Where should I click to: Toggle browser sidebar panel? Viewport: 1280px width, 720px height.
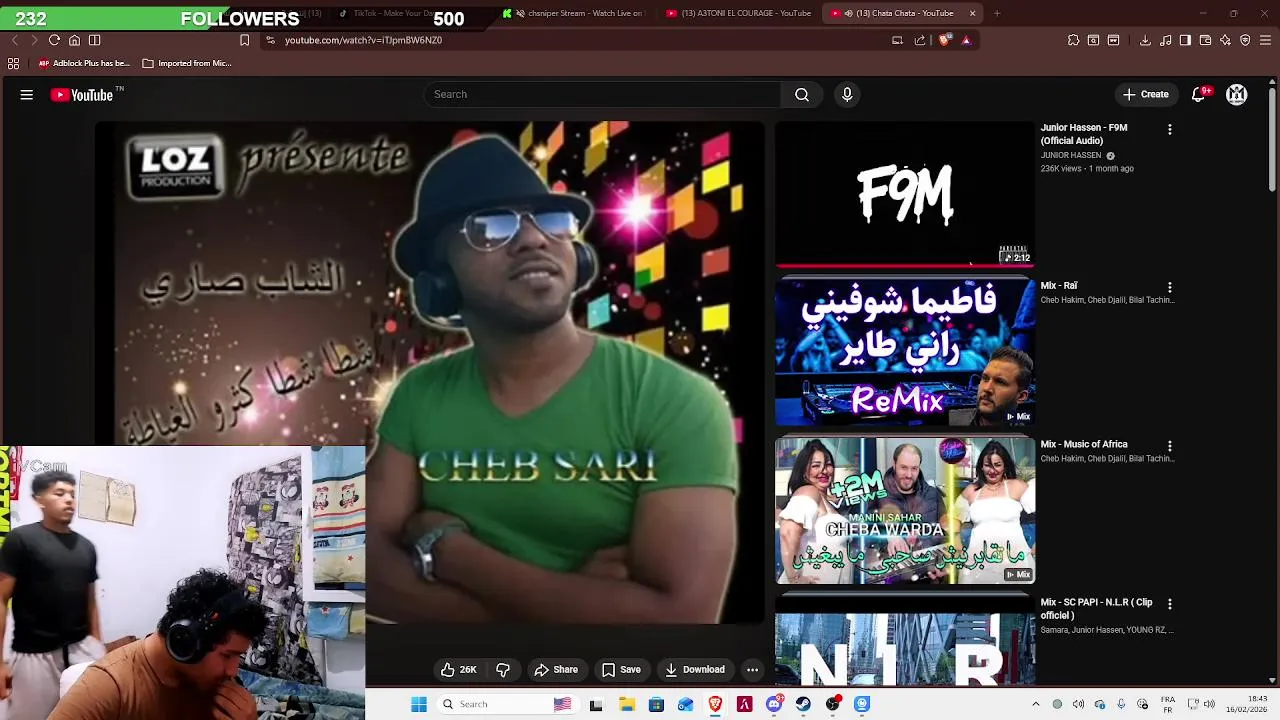pos(1185,40)
